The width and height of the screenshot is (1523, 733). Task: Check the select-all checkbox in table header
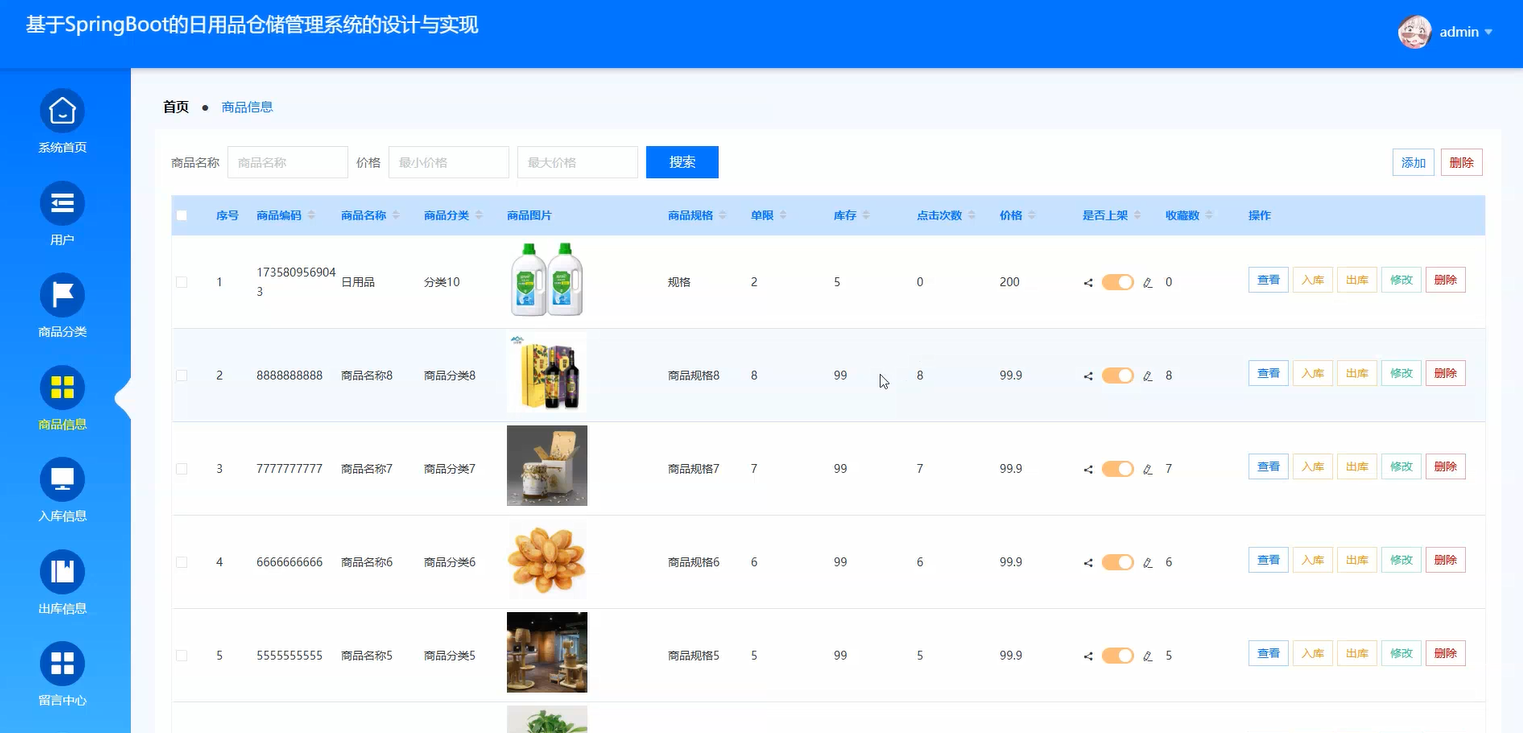[x=182, y=215]
